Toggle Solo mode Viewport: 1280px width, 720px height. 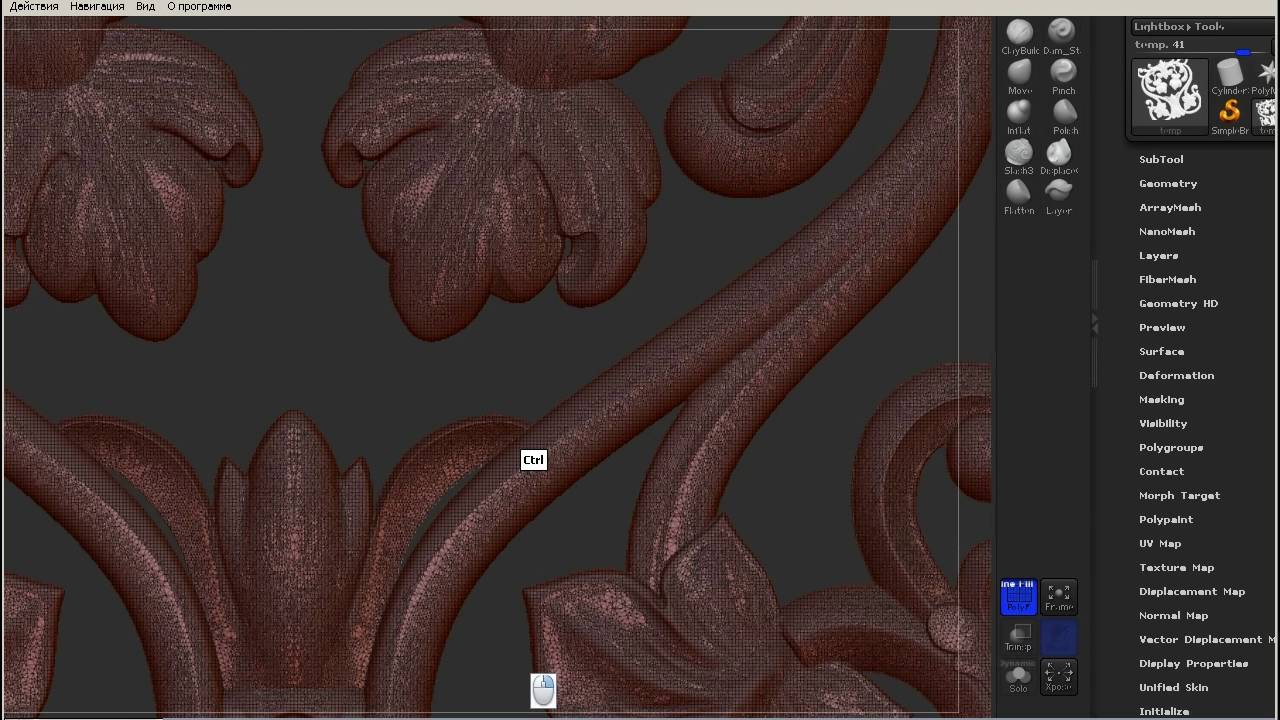pos(1018,677)
